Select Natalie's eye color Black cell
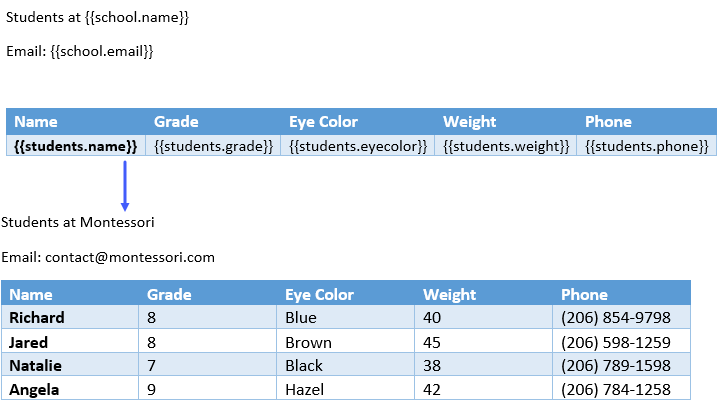718x406 pixels. [x=346, y=365]
